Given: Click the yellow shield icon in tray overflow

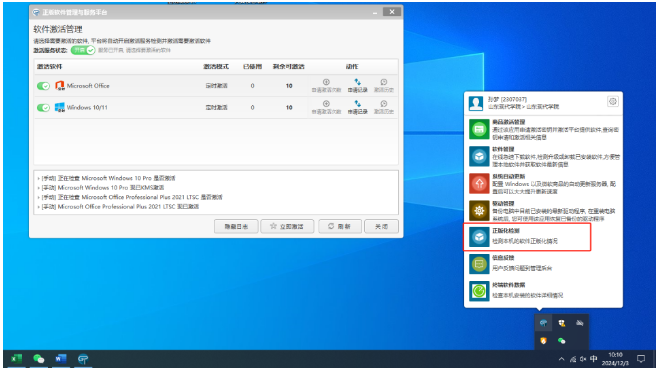Looking at the screenshot, I should point(543,341).
